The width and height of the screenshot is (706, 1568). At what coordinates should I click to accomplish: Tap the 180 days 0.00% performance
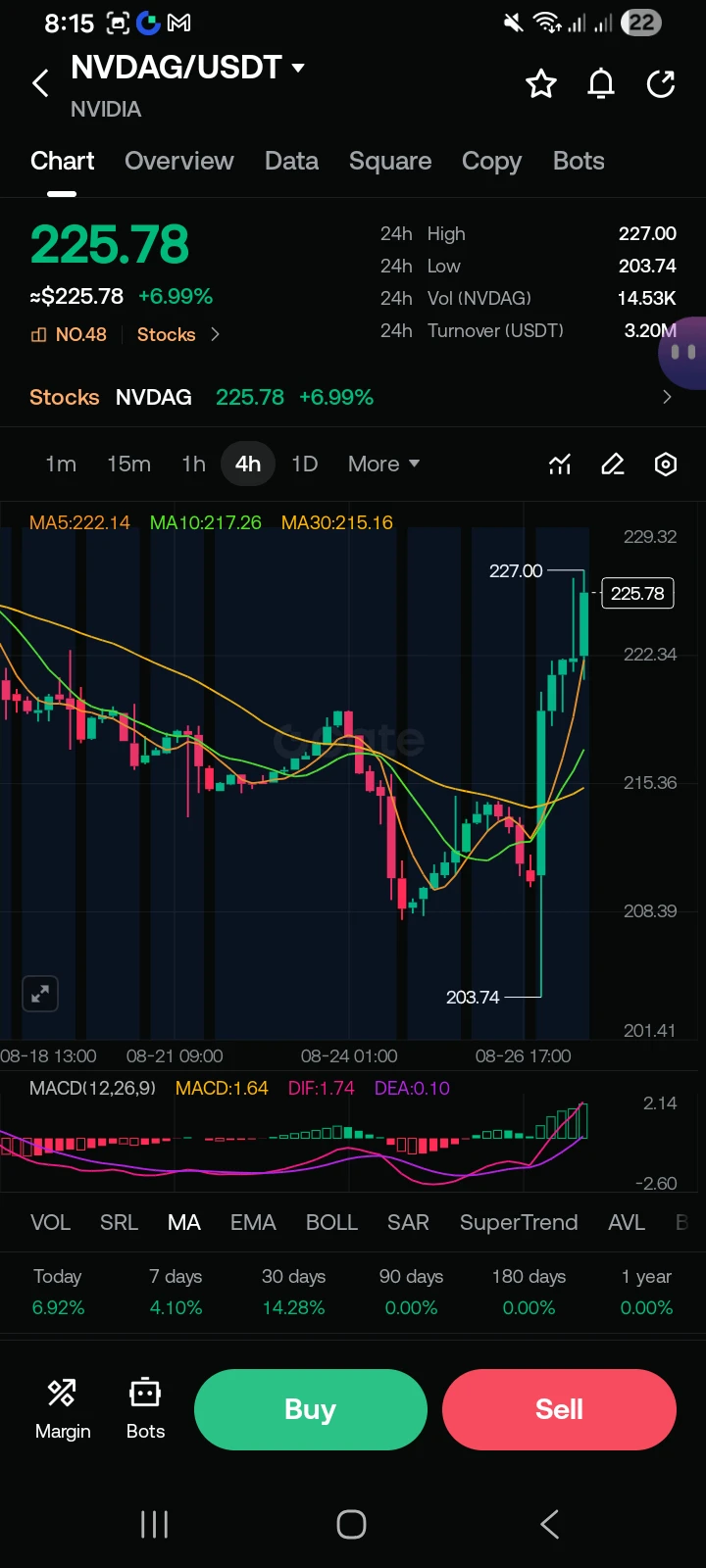(529, 1292)
